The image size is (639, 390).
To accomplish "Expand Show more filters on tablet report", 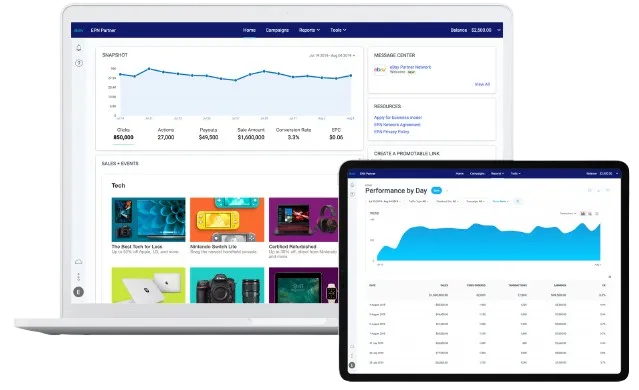I will 501,201.
